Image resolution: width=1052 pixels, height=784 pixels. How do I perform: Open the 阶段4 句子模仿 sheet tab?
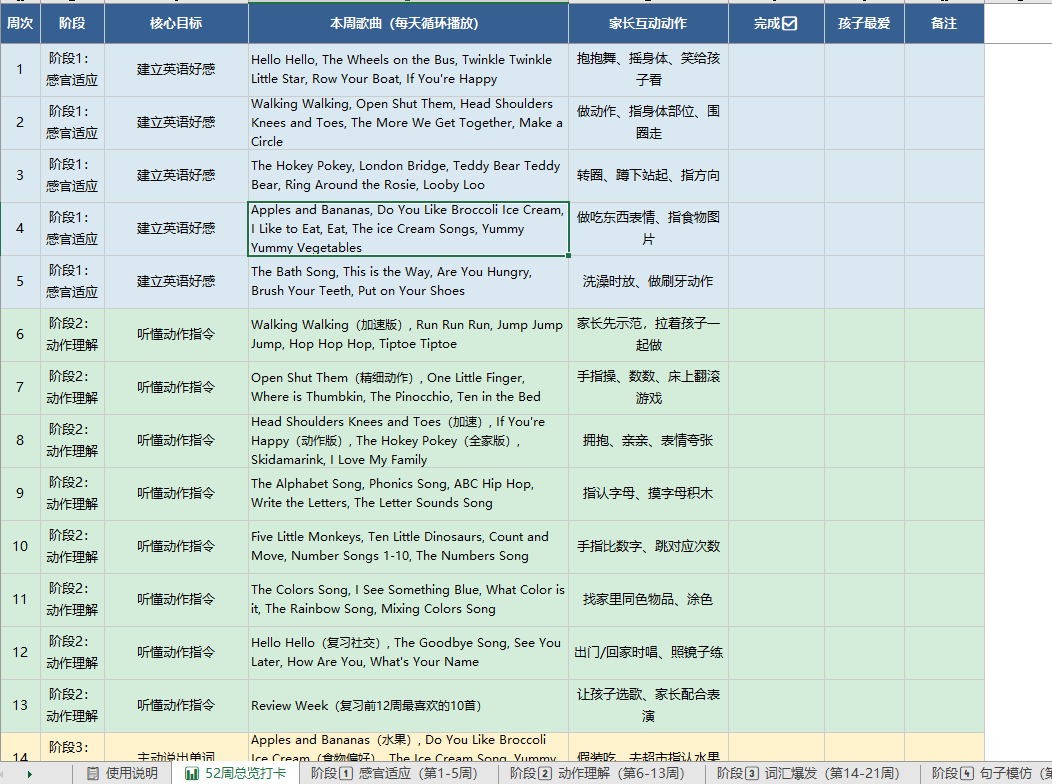[x=986, y=773]
